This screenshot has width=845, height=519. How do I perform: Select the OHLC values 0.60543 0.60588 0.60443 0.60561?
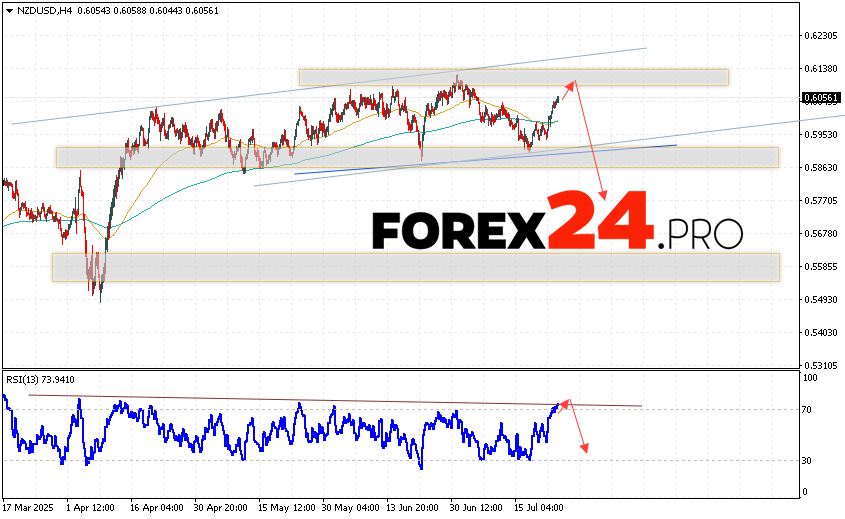148,11
